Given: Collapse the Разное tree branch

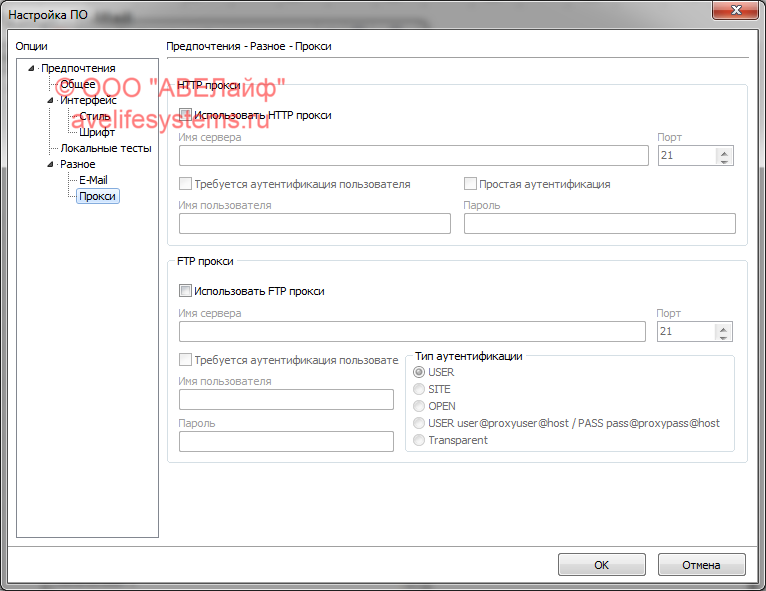Looking at the screenshot, I should click(x=50, y=164).
